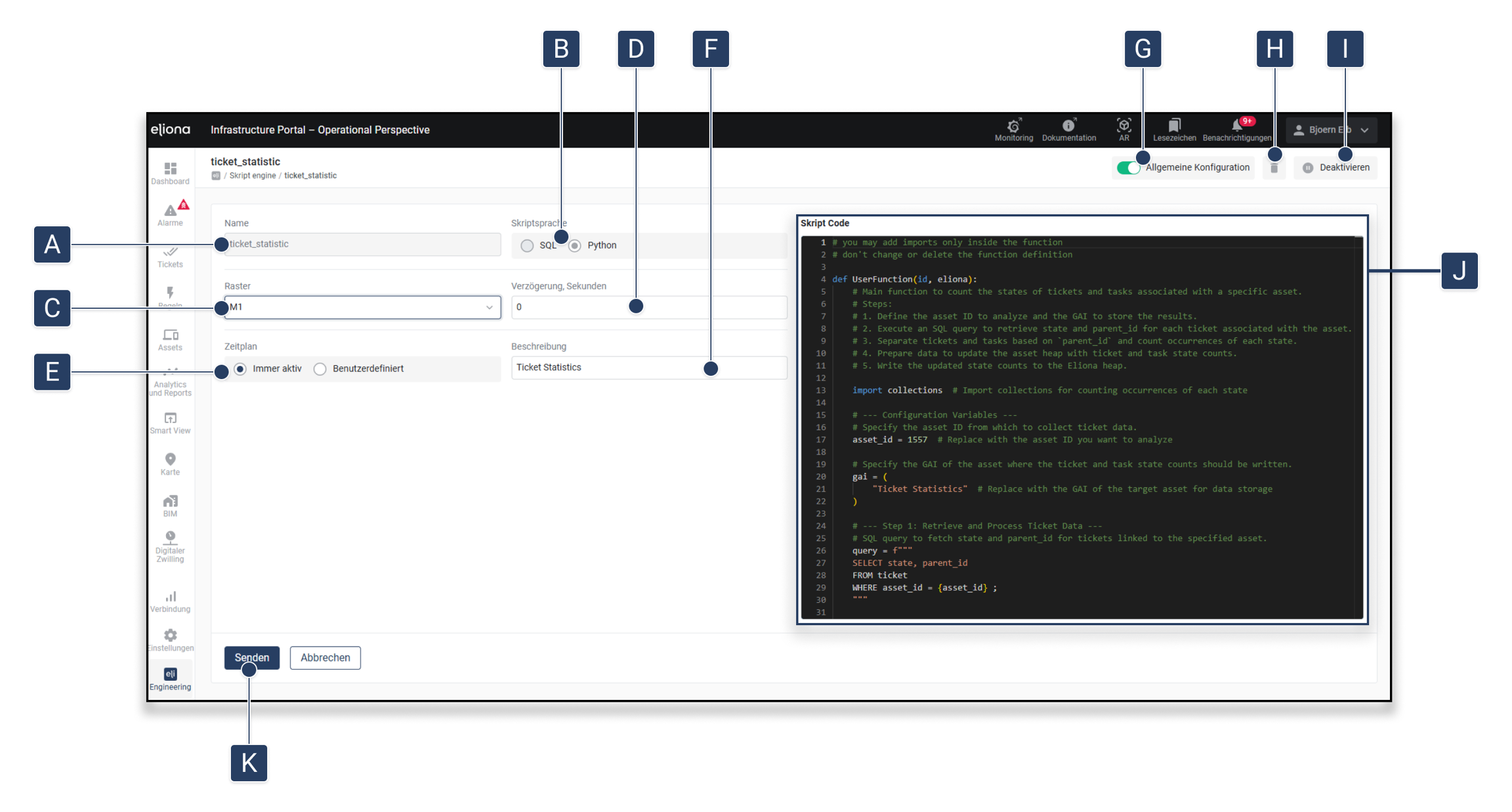Click the AR cube icon
1512x812 pixels.
click(1123, 125)
